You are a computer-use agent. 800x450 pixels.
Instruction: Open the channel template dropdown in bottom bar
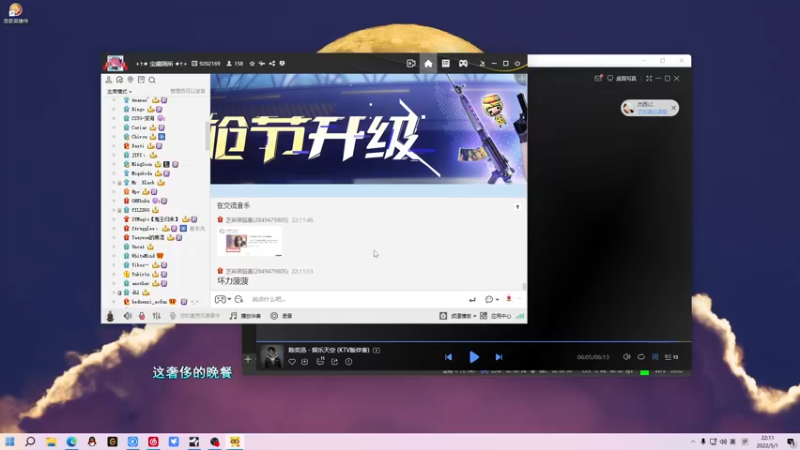pyautogui.click(x=458, y=316)
